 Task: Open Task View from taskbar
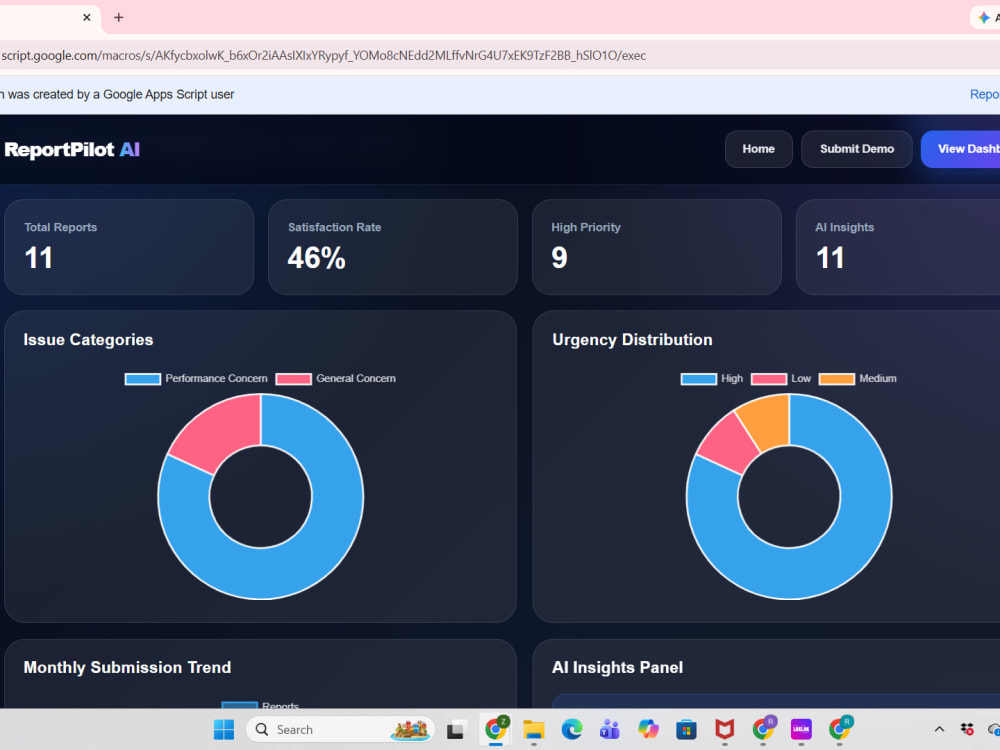click(455, 729)
